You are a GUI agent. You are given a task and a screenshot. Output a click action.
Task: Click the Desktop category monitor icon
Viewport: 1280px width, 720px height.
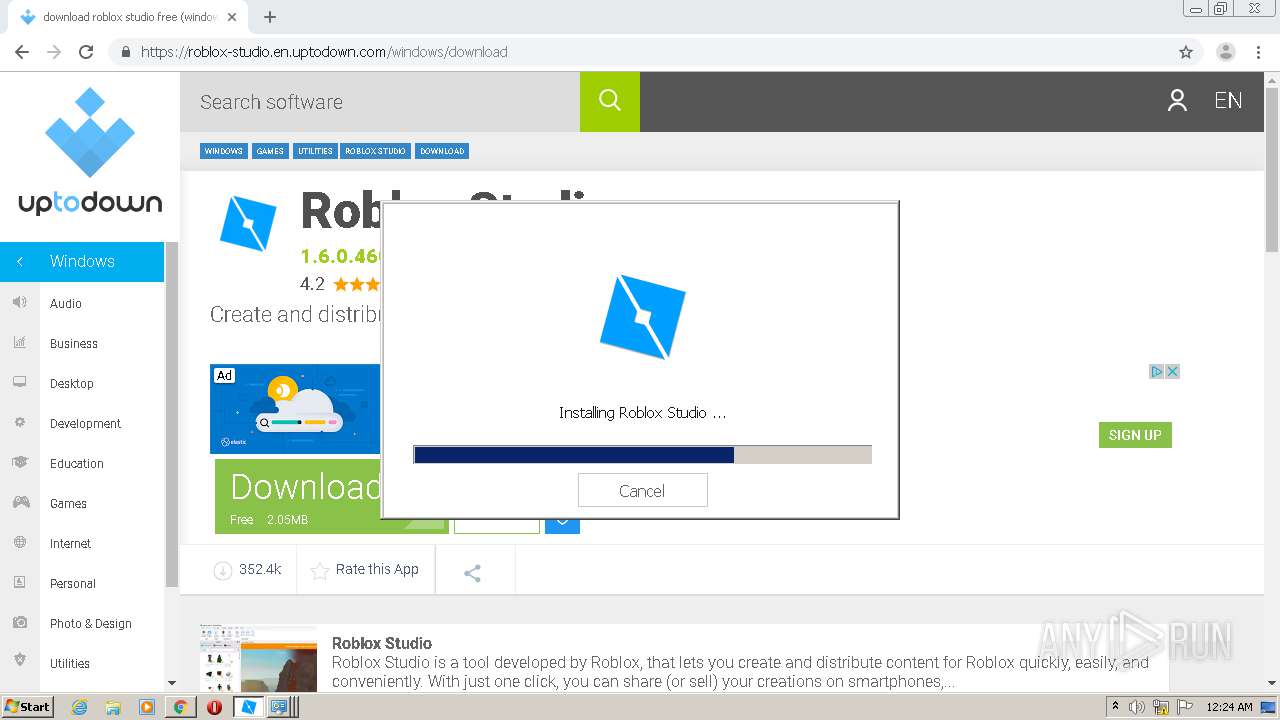pos(19,383)
